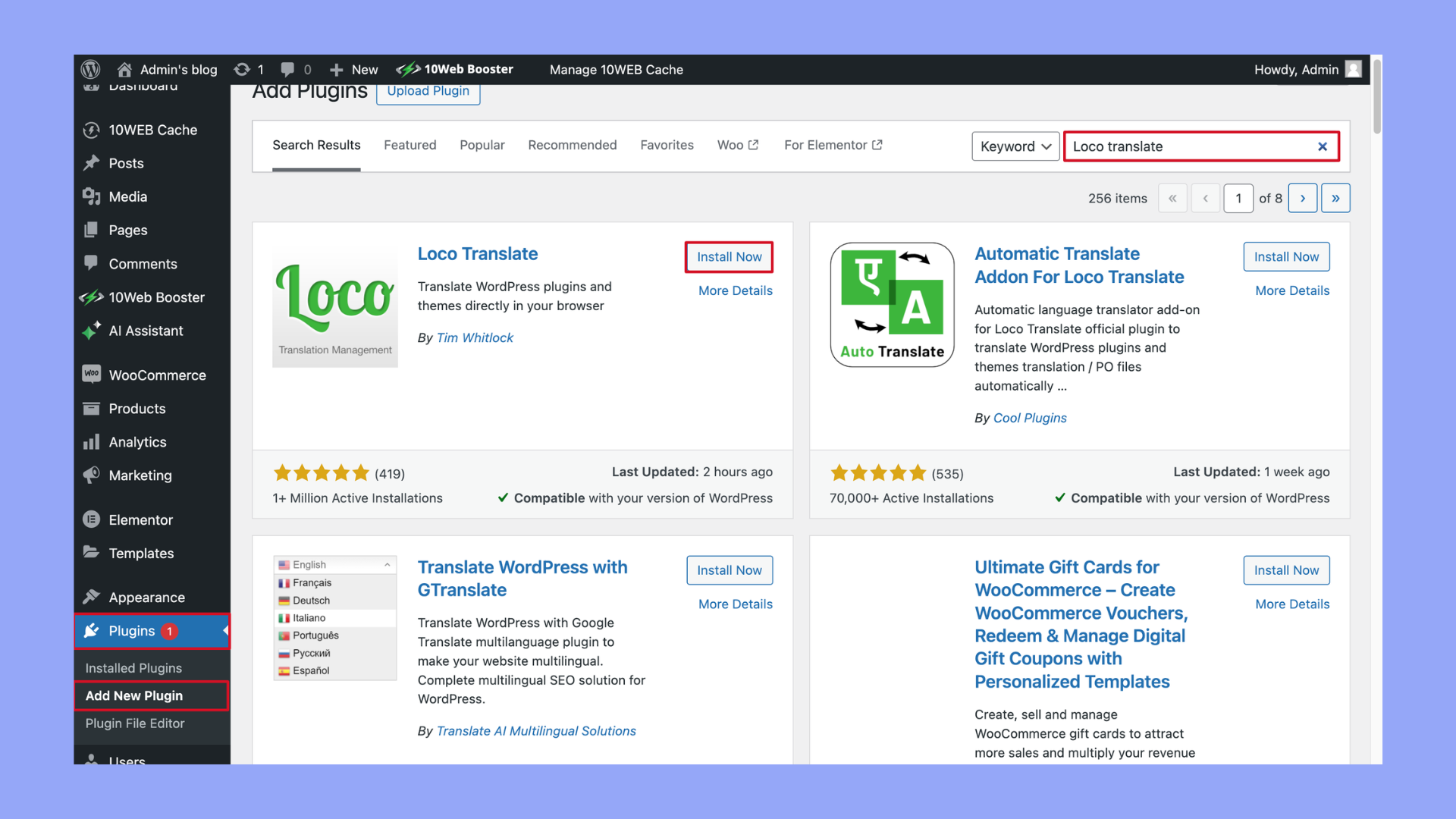Click the Upload Plugin button
This screenshot has height=819, width=1456.
(x=428, y=91)
